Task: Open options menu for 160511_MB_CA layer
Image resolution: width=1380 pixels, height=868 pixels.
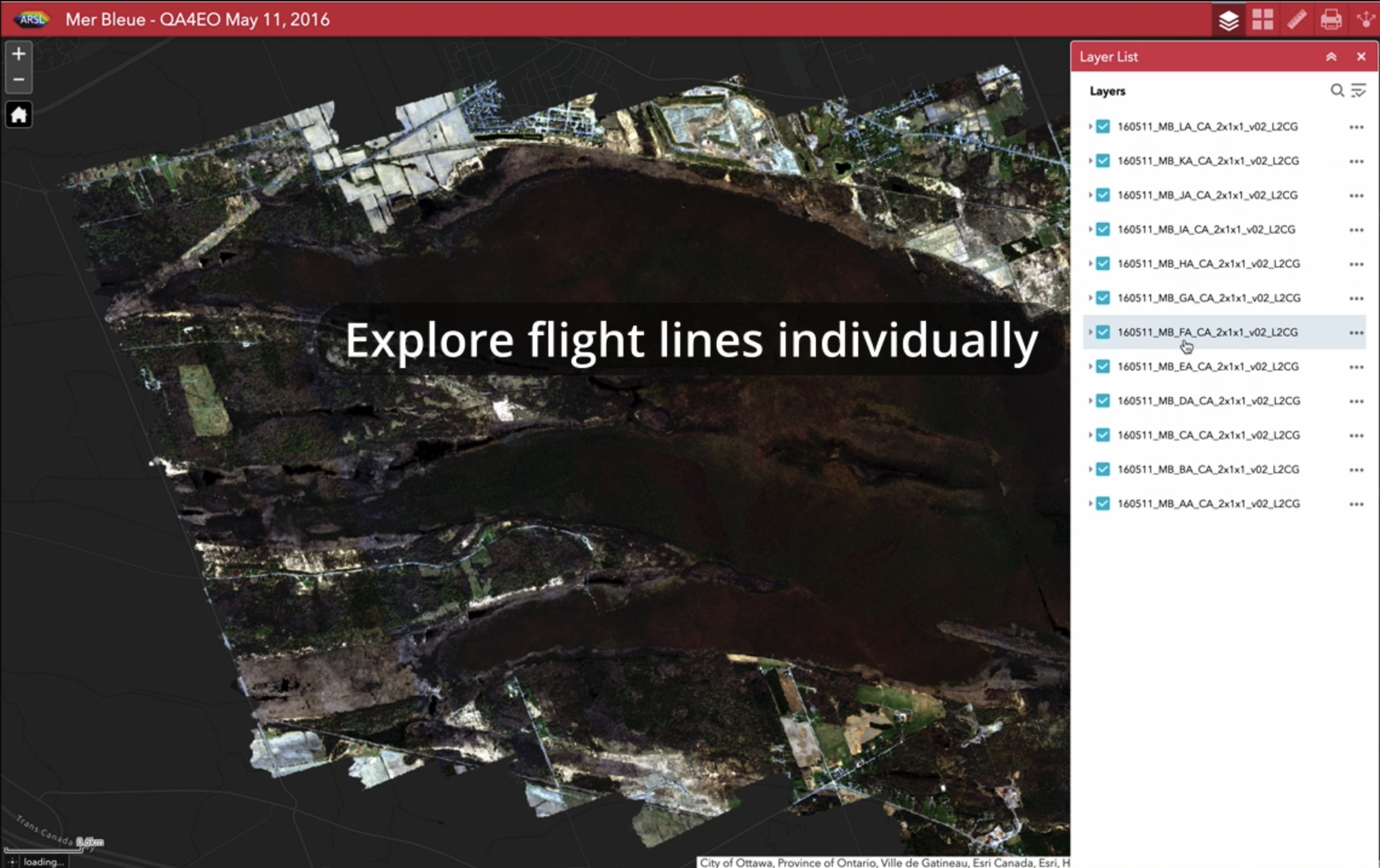Action: pos(1356,436)
